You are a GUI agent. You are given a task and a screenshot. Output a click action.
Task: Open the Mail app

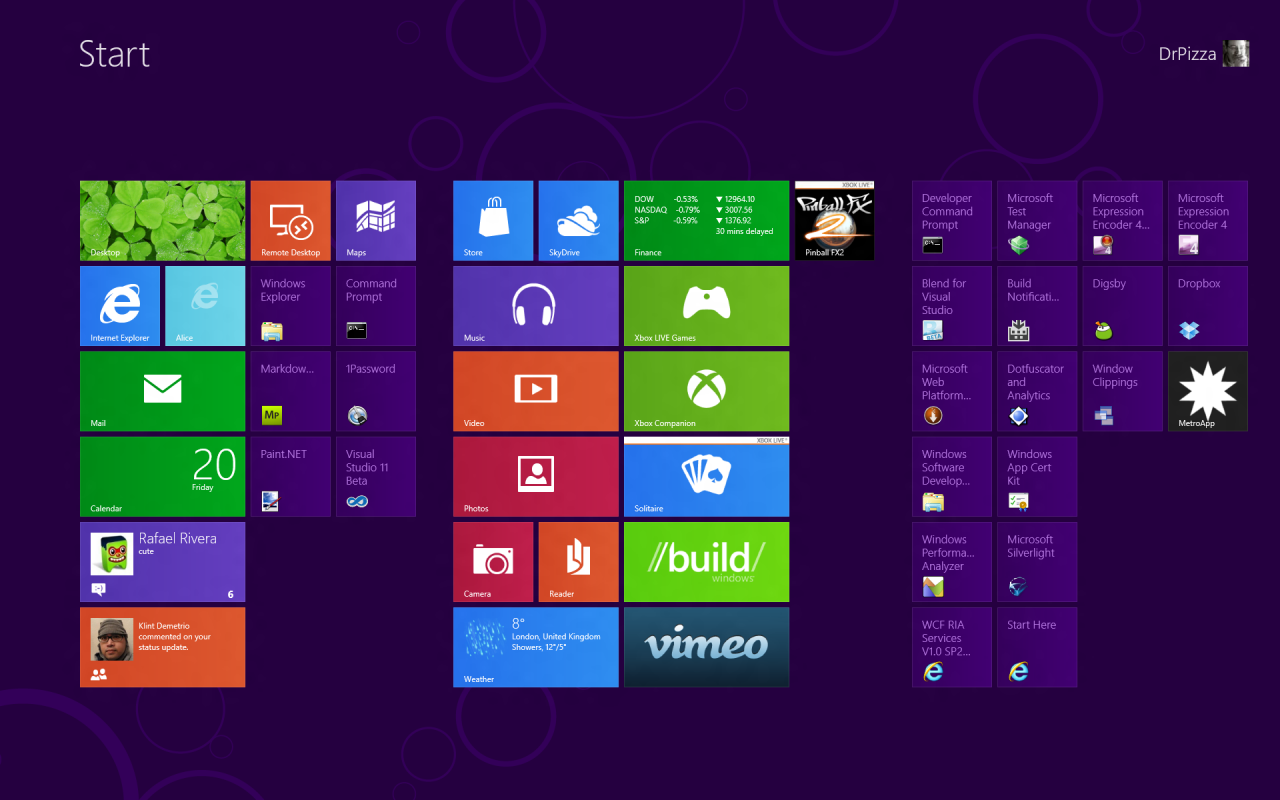[x=162, y=391]
